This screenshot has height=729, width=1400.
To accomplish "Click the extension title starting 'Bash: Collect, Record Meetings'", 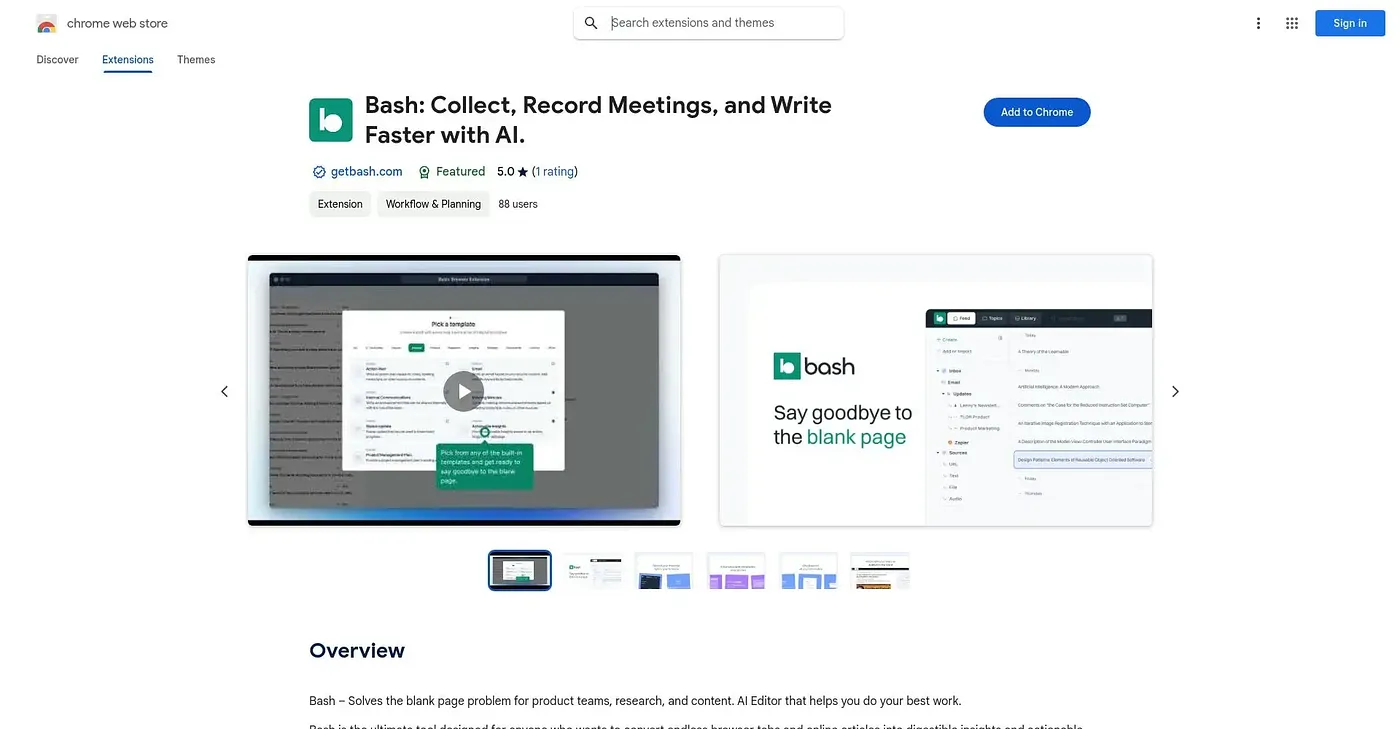I will [x=598, y=120].
